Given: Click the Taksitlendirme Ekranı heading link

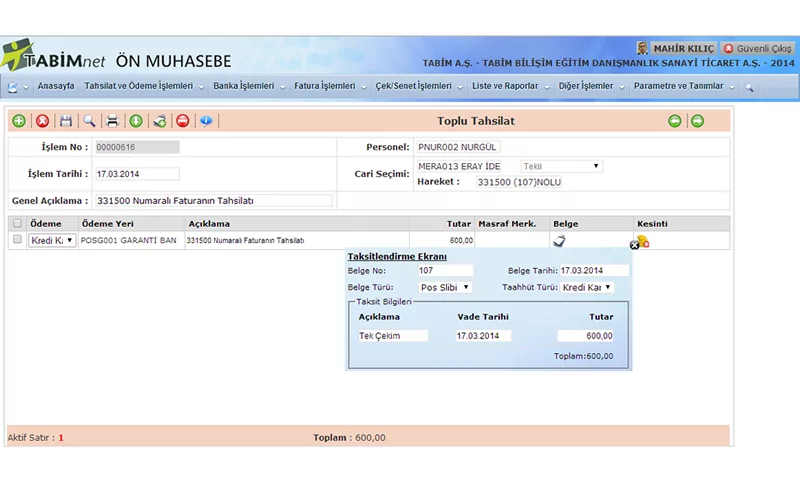Looking at the screenshot, I should click(397, 257).
